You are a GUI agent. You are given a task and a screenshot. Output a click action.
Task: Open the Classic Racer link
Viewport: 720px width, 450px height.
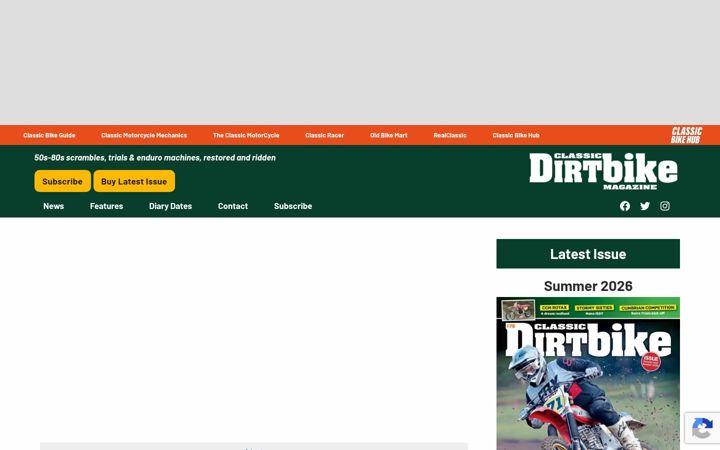325,135
